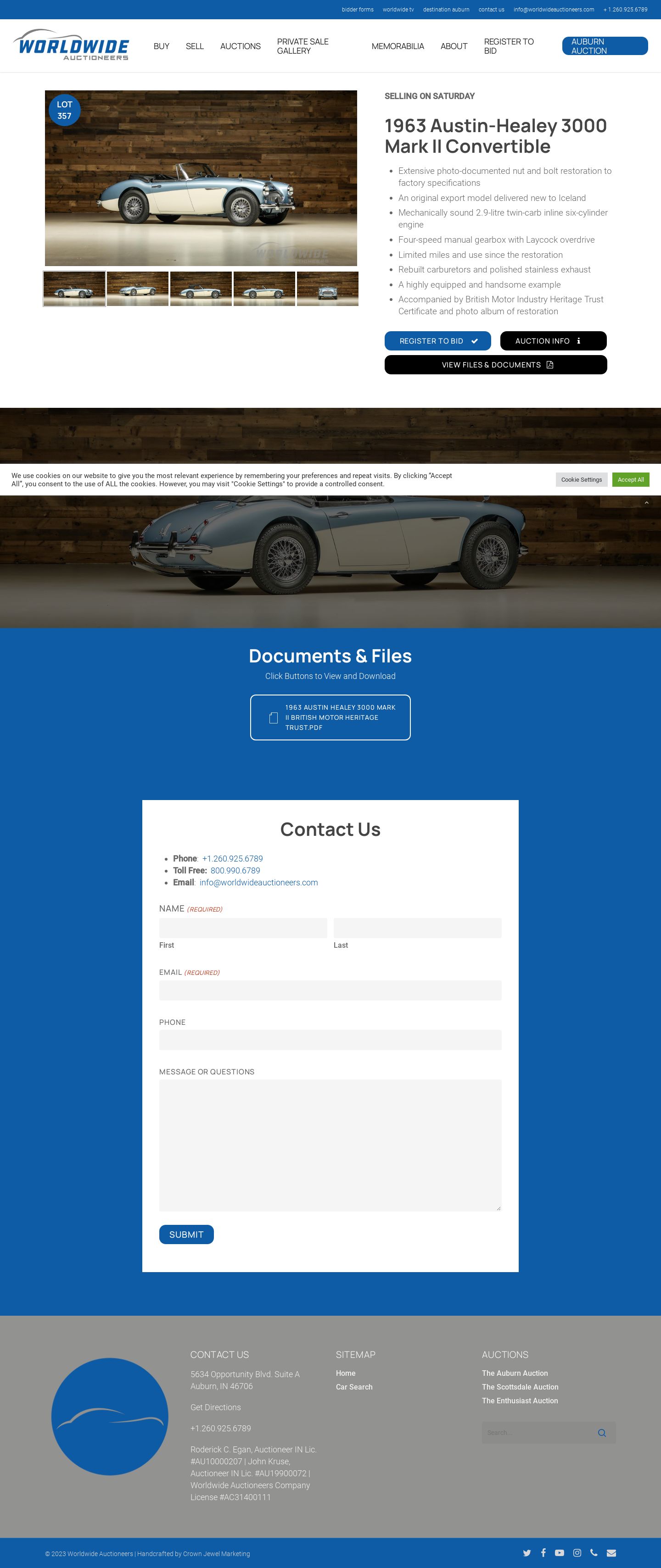The height and width of the screenshot is (1568, 661).
Task: Click the contact form email address link
Action: 259,883
